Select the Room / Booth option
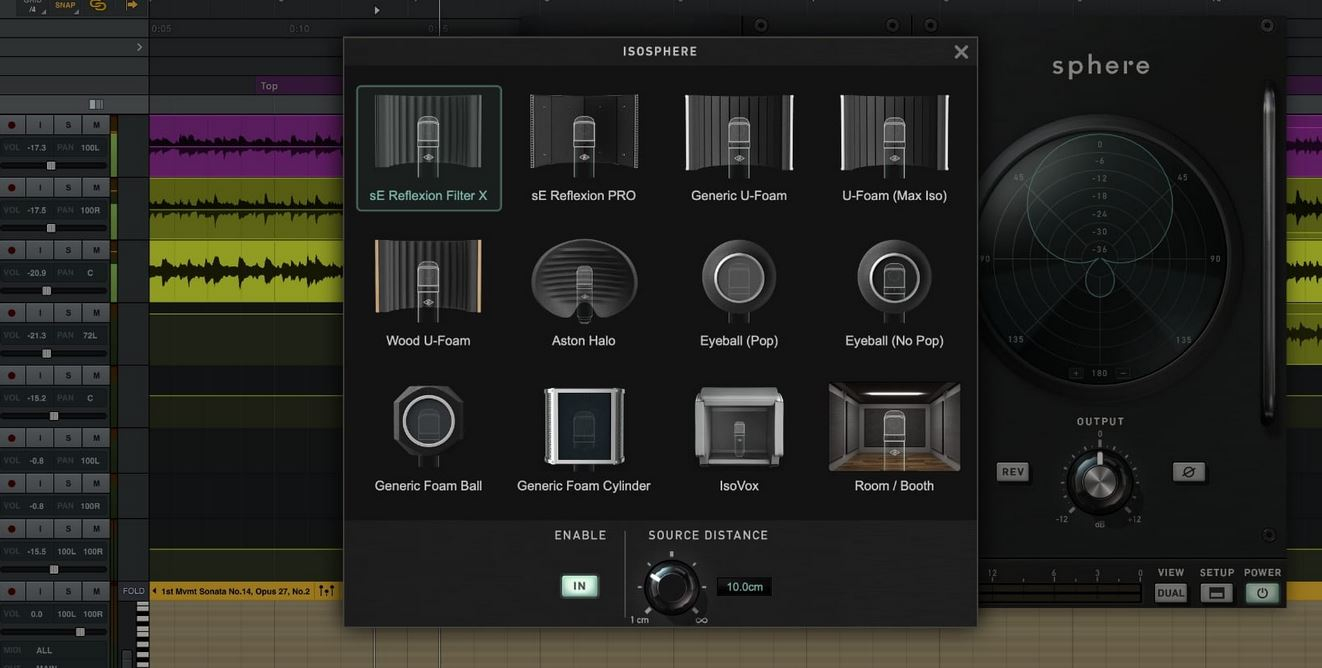1322x668 pixels. (894, 438)
